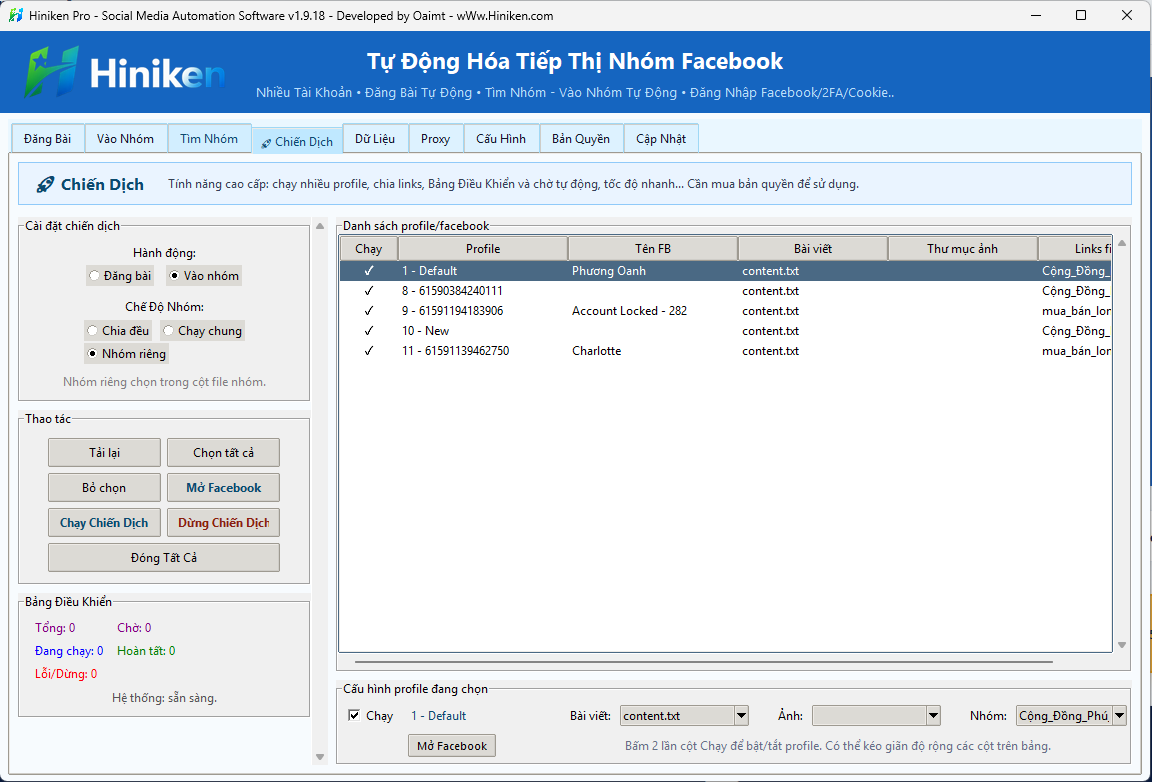Image resolution: width=1152 pixels, height=782 pixels.
Task: Click the '1 - Default' label in profile config
Action: (438, 715)
